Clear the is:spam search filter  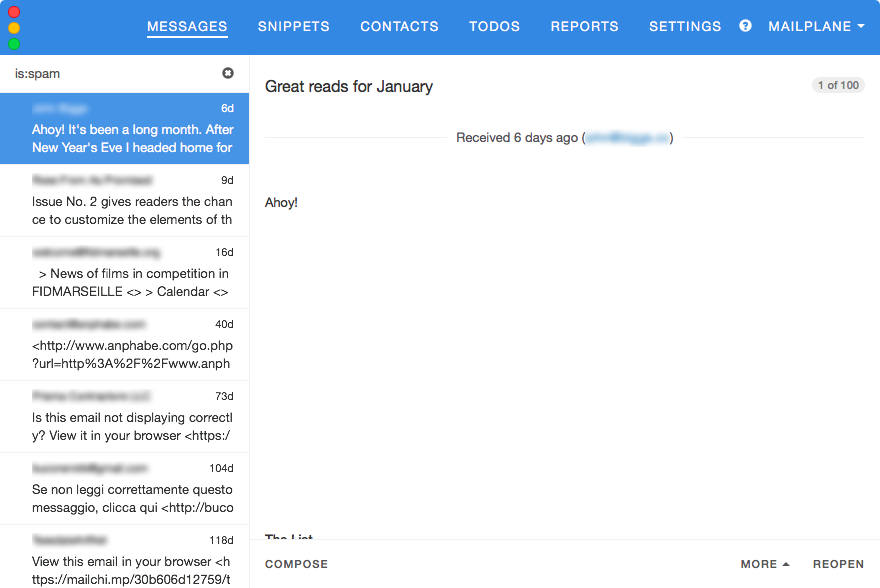[x=228, y=74]
